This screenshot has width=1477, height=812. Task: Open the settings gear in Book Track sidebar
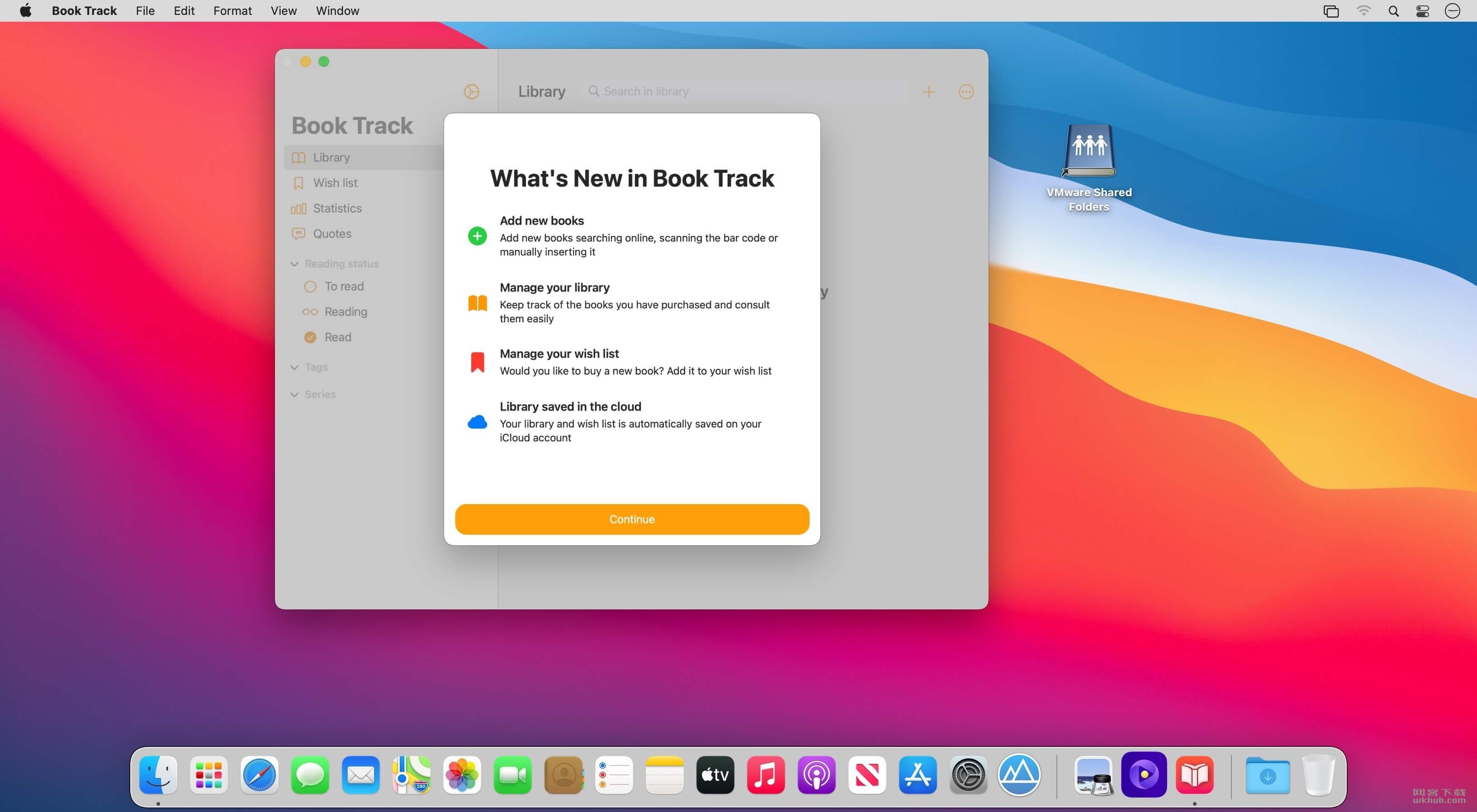(x=471, y=92)
